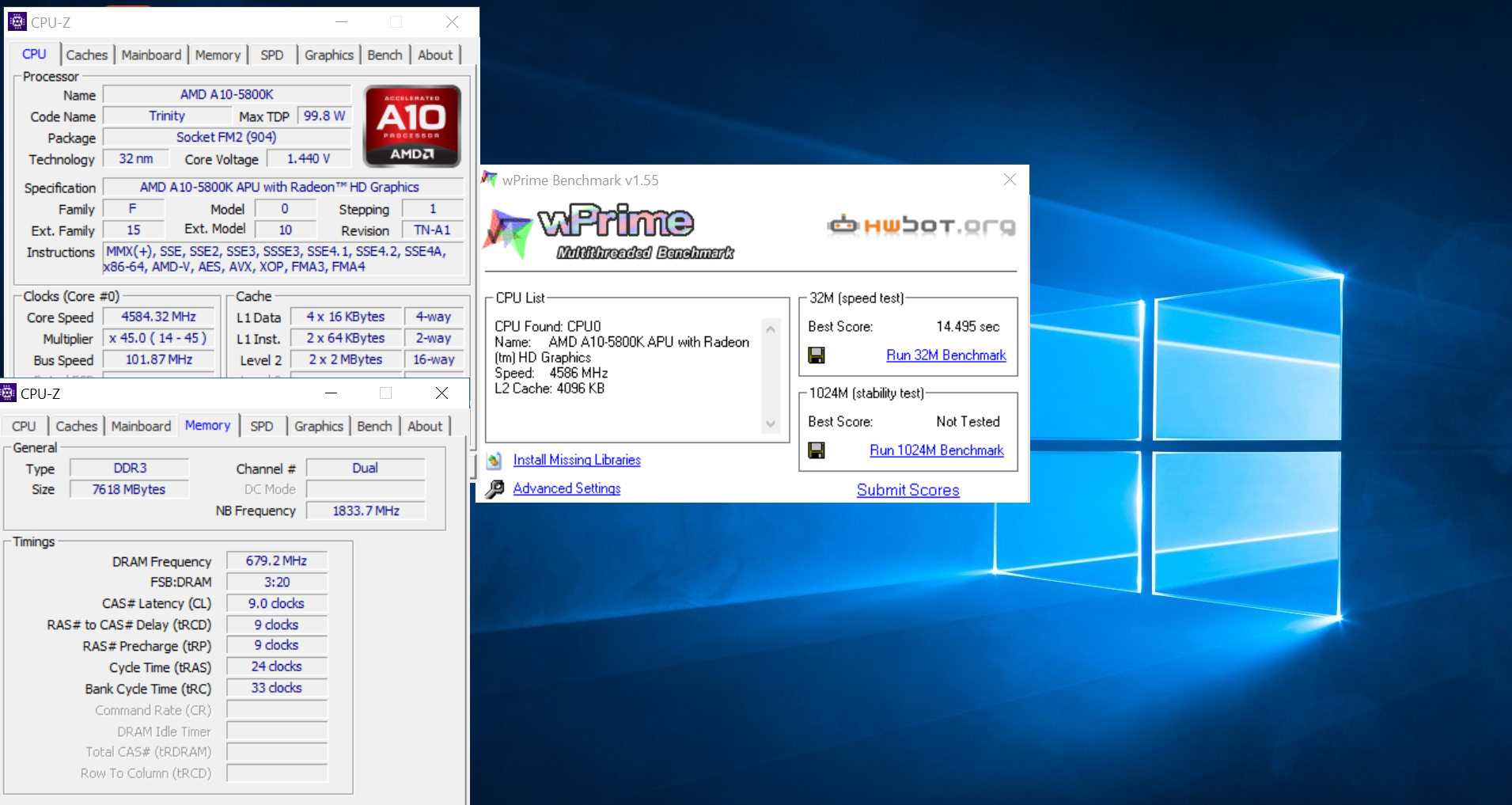Switch to the Memory tab in top CPU-Z window
This screenshot has width=1512, height=805.
(218, 55)
